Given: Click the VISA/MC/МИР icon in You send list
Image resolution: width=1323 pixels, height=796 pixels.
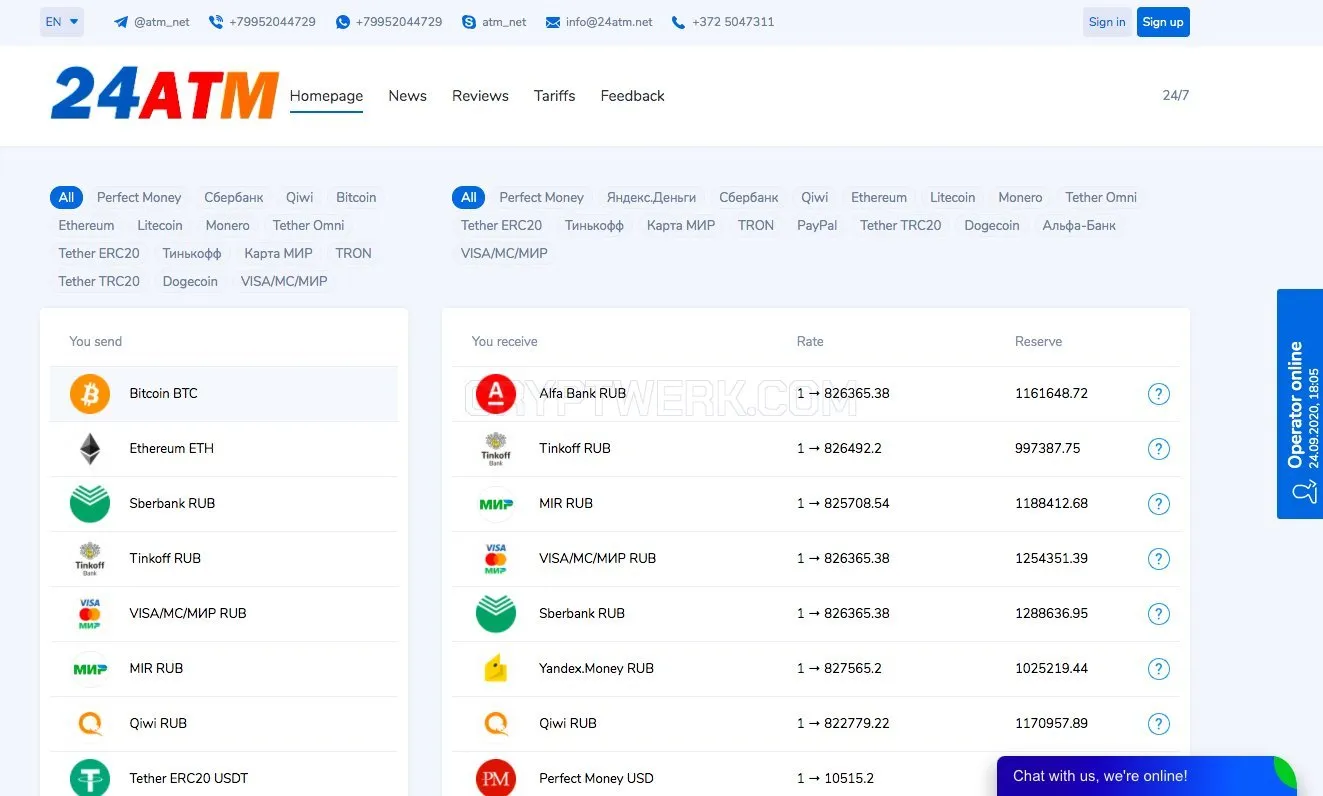Looking at the screenshot, I should coord(90,614).
